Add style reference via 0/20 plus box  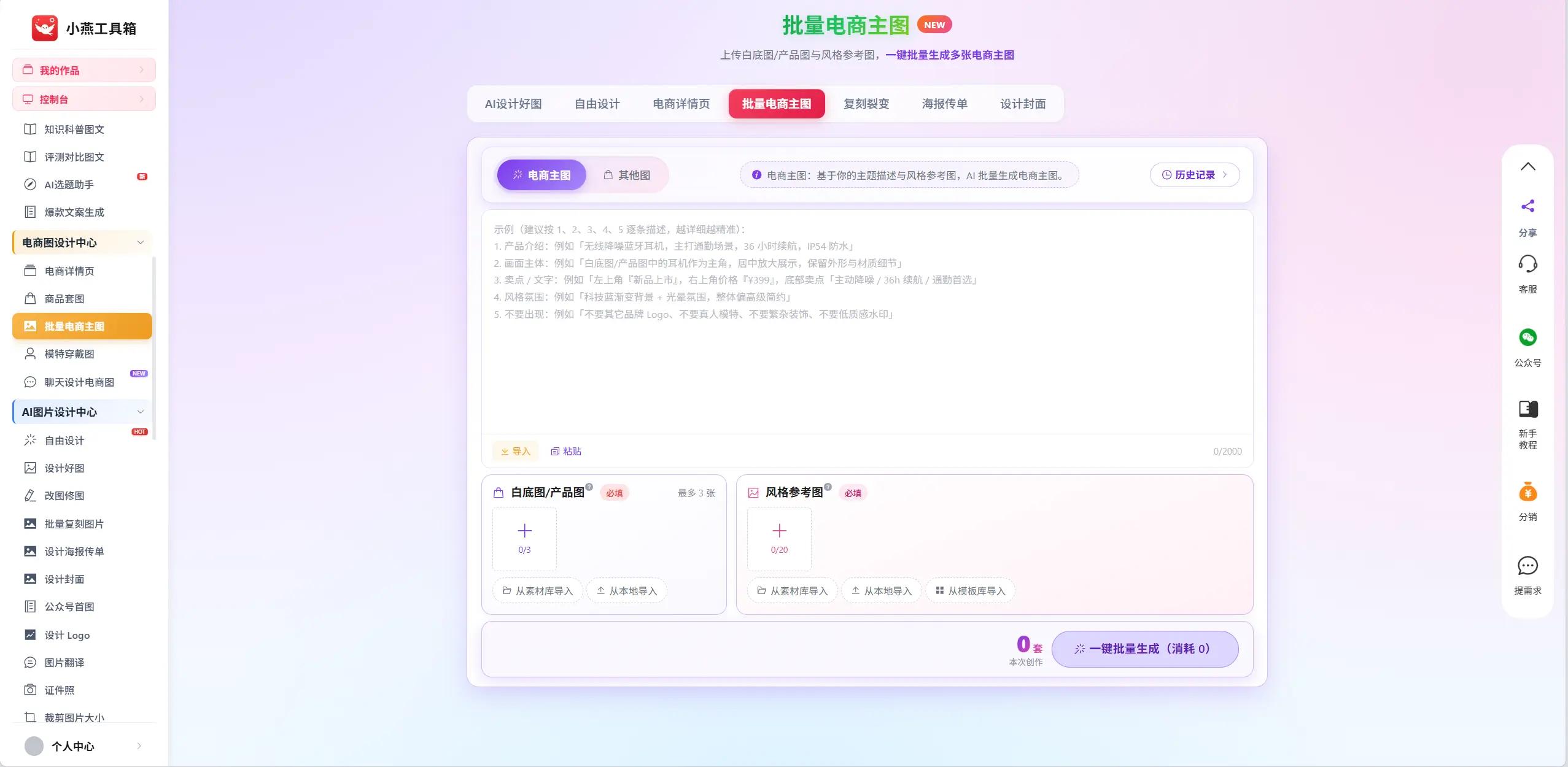(779, 539)
